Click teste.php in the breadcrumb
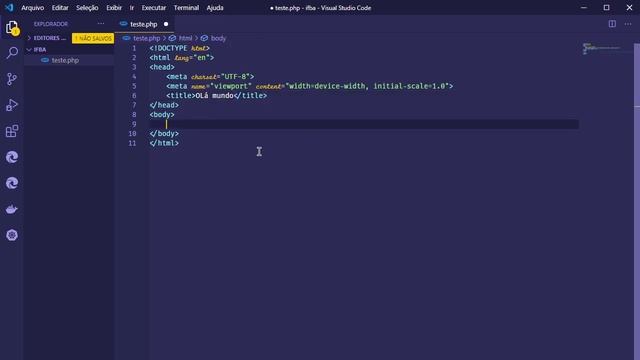 147,38
